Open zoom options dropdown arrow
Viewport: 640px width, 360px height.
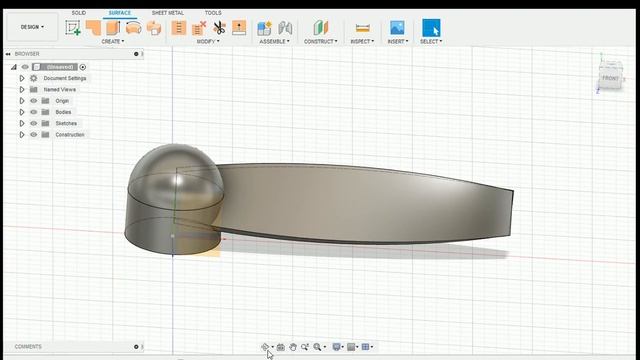pos(325,347)
